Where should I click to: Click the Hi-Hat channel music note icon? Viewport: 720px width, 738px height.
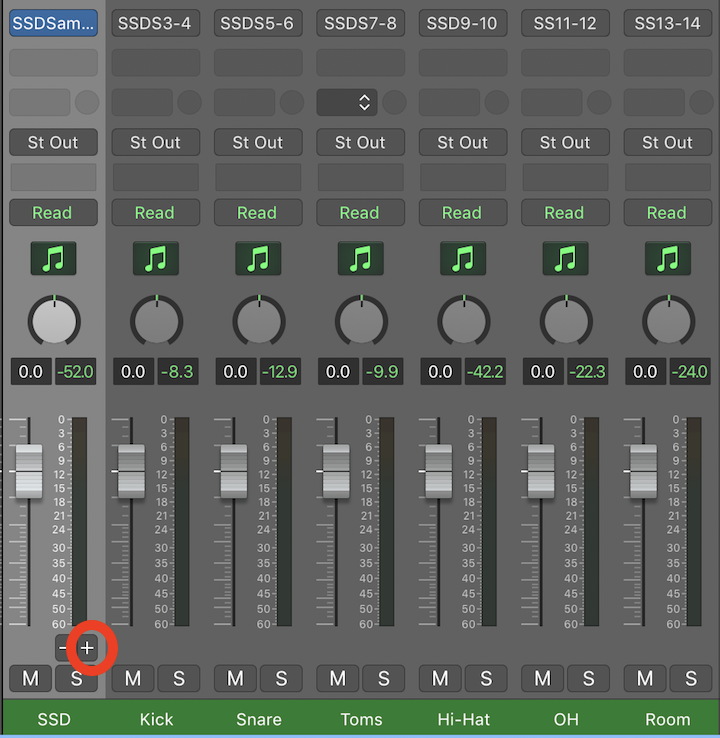point(463,258)
